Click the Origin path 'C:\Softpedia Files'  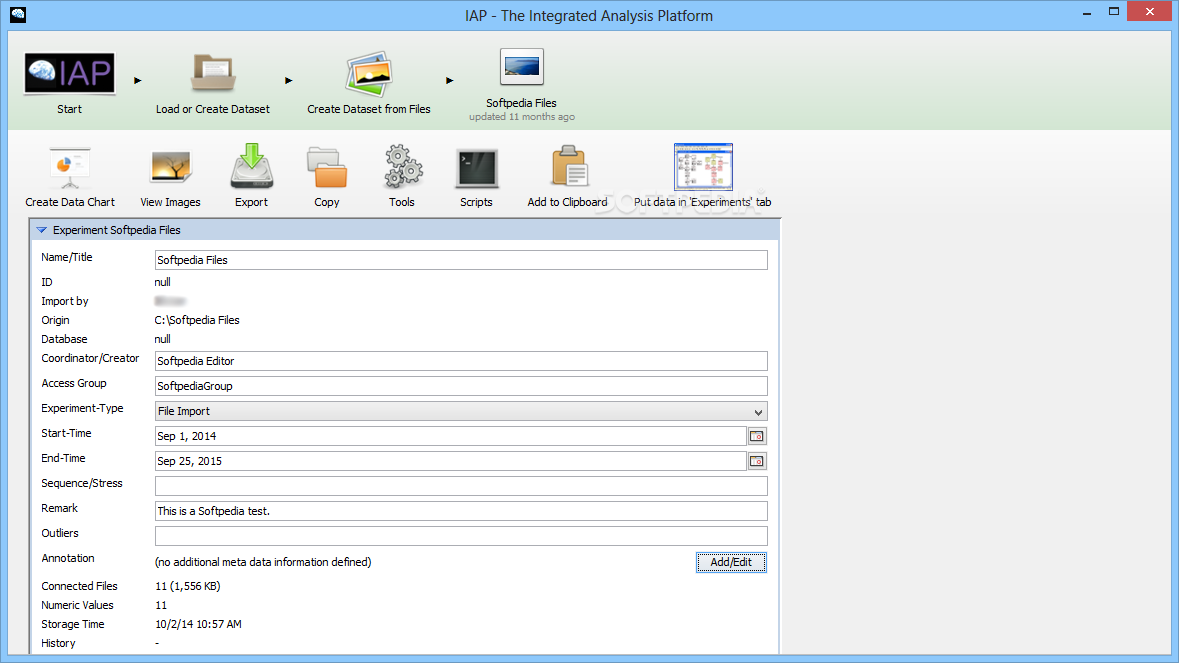(x=197, y=320)
